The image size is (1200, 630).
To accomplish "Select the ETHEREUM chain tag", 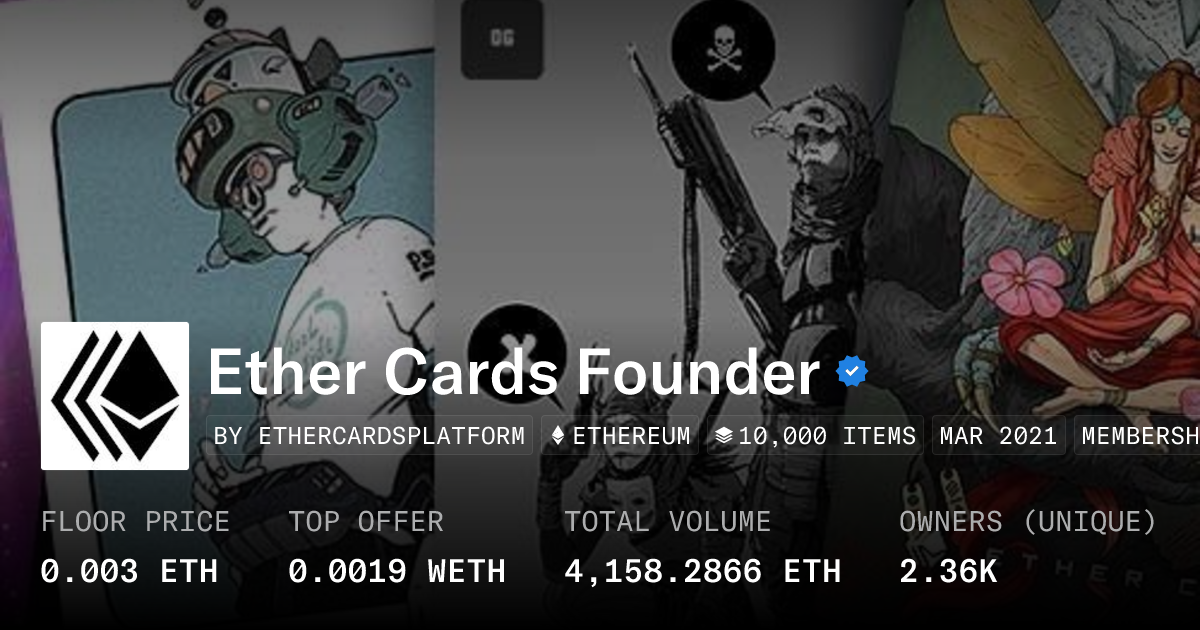I will click(x=620, y=436).
